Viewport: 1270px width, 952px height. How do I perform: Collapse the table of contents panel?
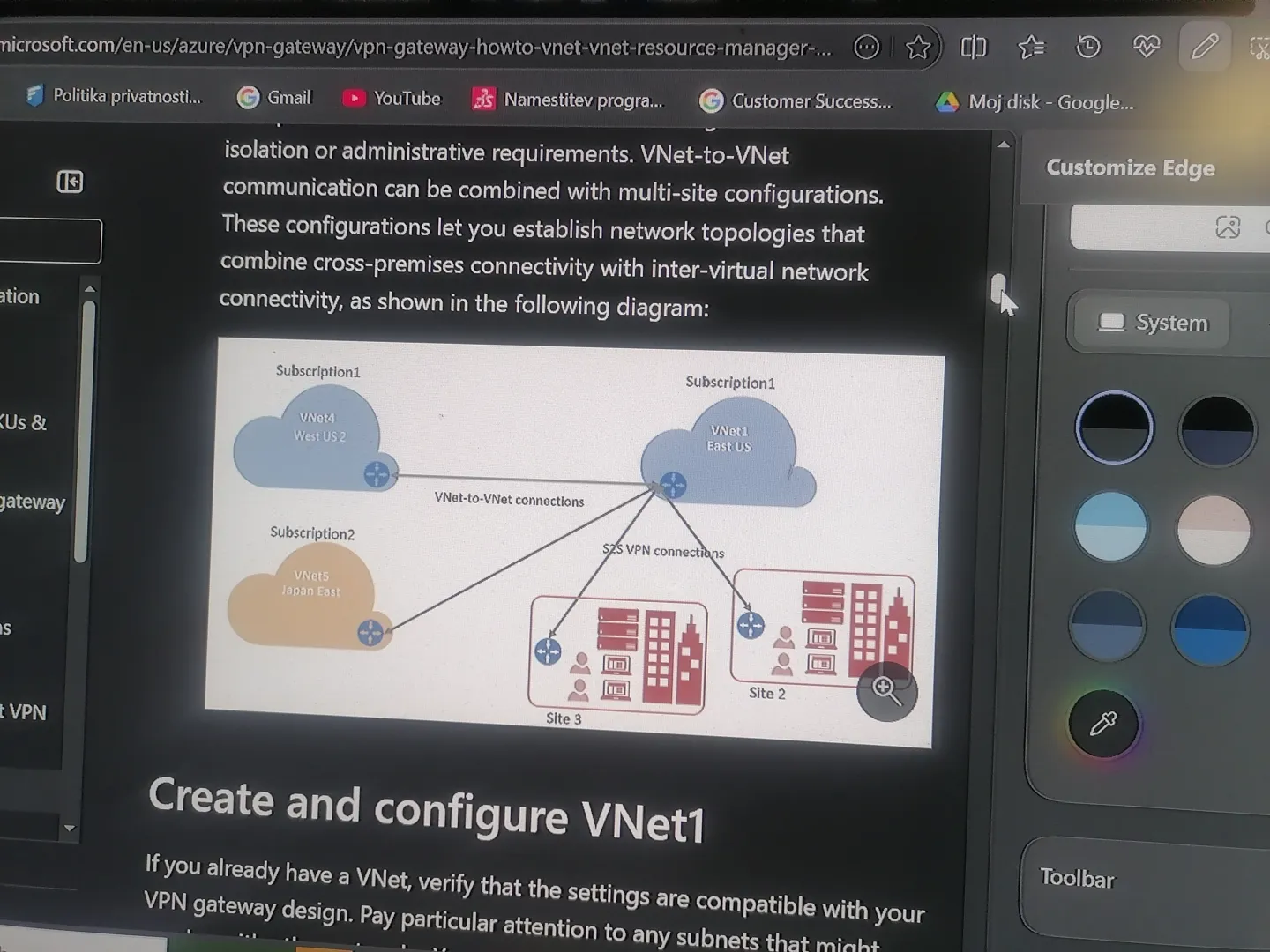click(x=70, y=182)
